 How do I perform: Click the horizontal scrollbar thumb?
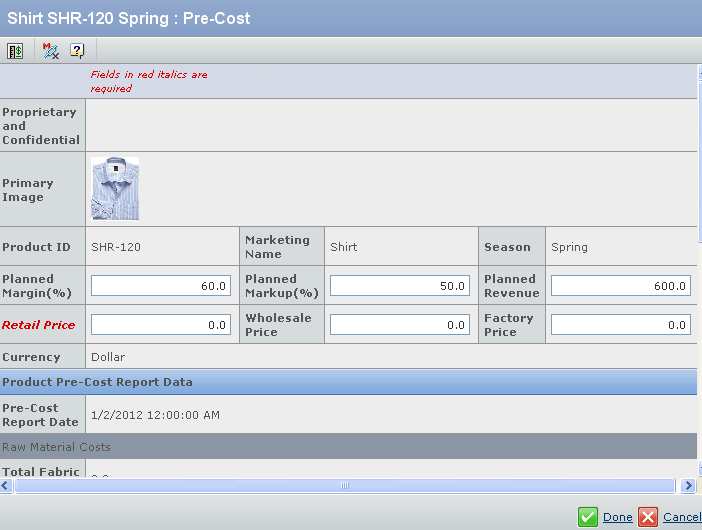345,485
